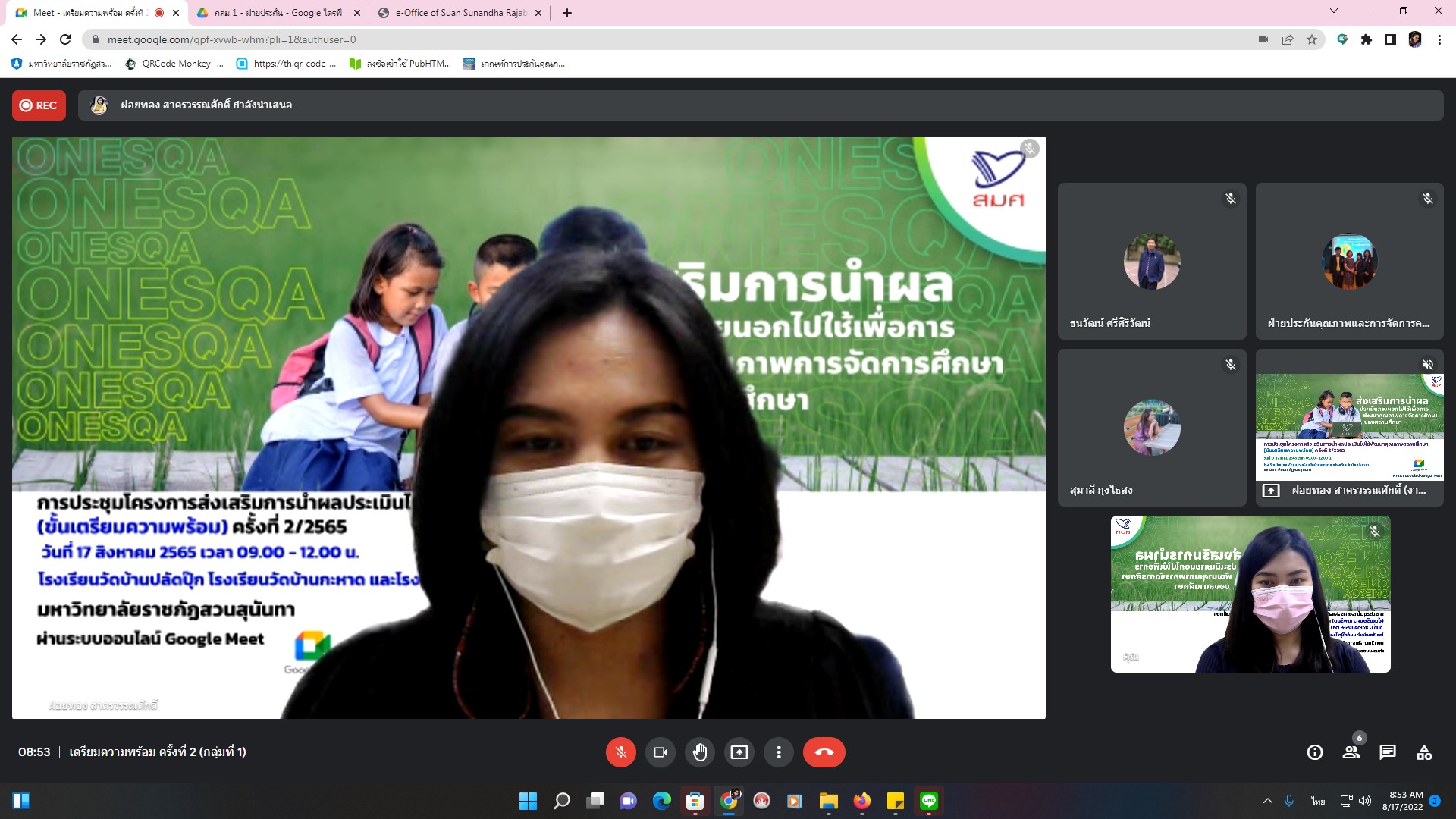
Task: Show hidden system tray icons
Action: [x=1267, y=801]
